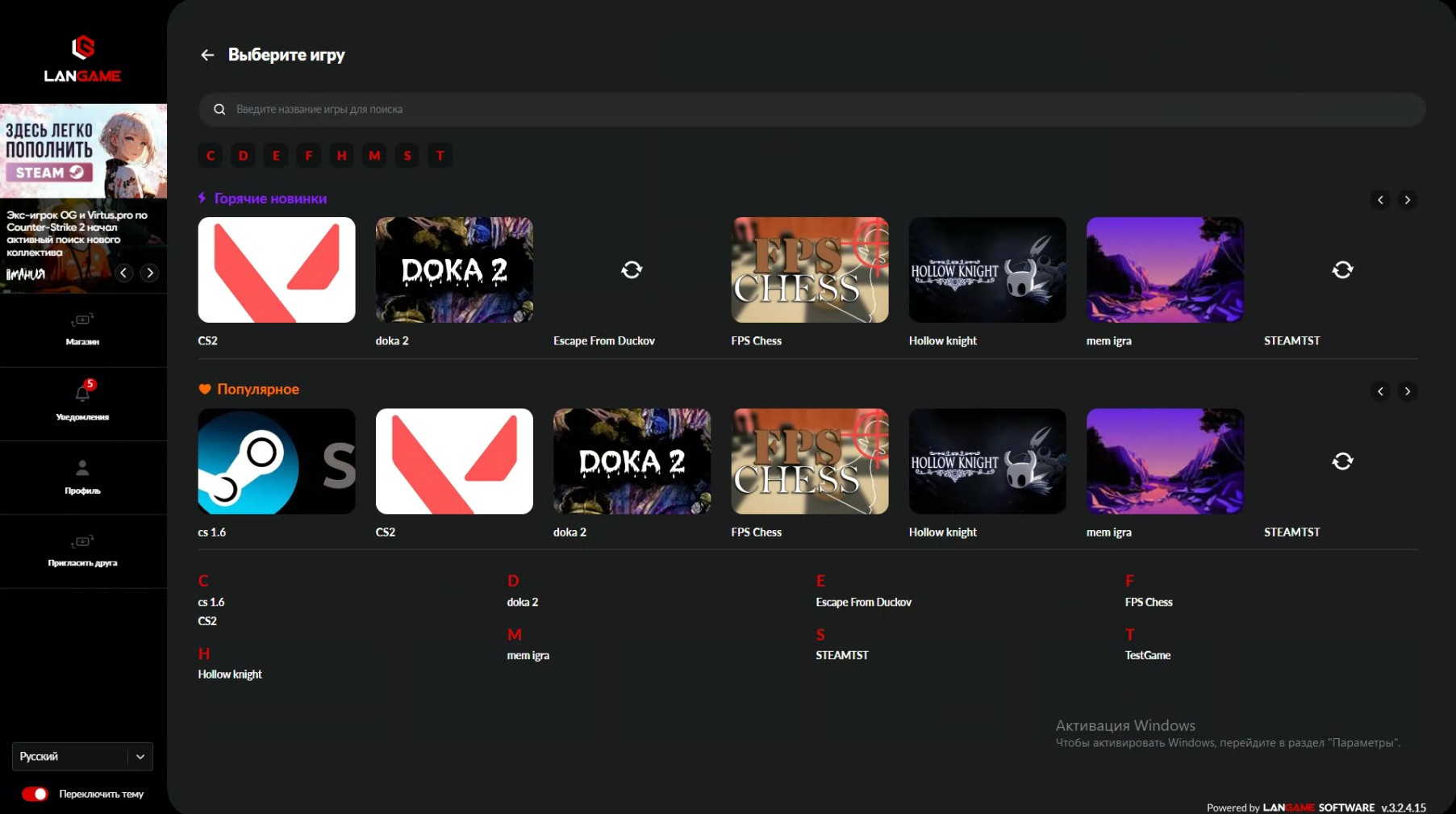Select DOKA 2 thumbnail in Популярное
This screenshot has width=1456, height=814.
coord(632,461)
